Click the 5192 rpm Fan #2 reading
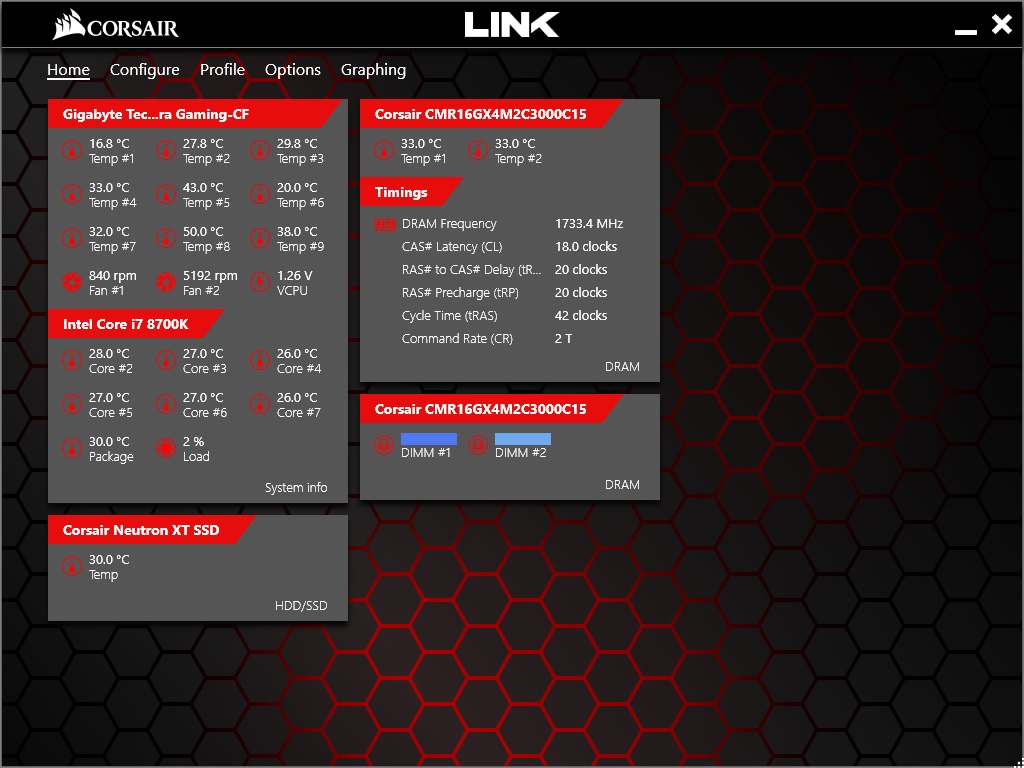The height and width of the screenshot is (768, 1024). point(210,276)
